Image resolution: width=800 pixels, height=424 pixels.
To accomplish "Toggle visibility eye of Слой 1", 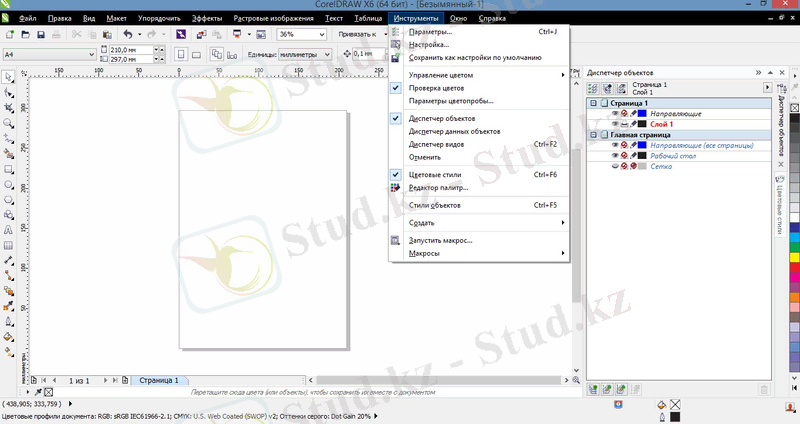I will (x=615, y=124).
